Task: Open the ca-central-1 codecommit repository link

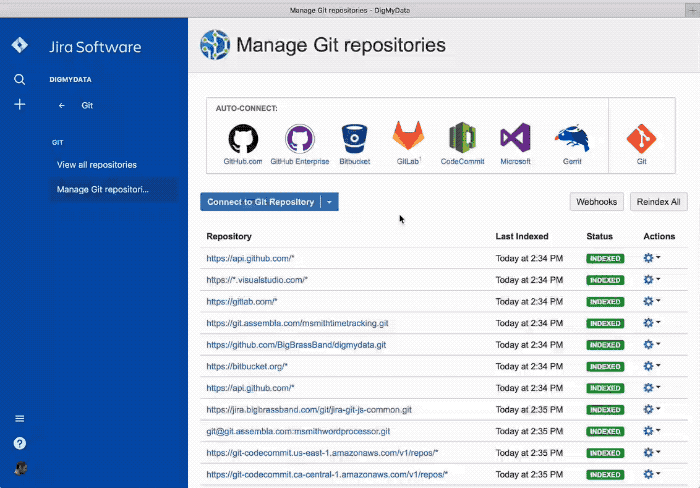Action: tap(327, 474)
